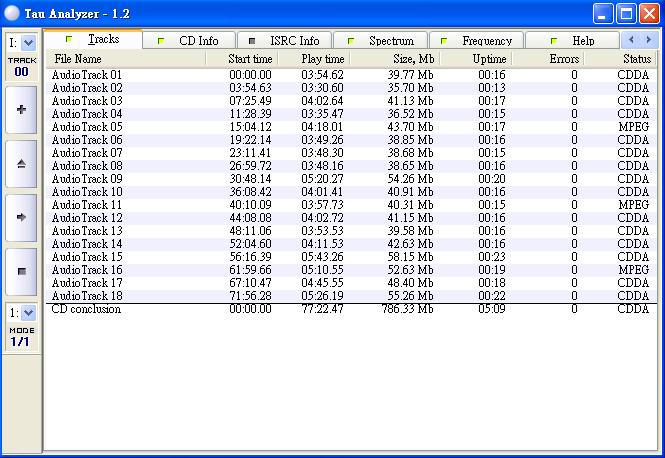Select Audio Track 06 row

tap(351, 140)
